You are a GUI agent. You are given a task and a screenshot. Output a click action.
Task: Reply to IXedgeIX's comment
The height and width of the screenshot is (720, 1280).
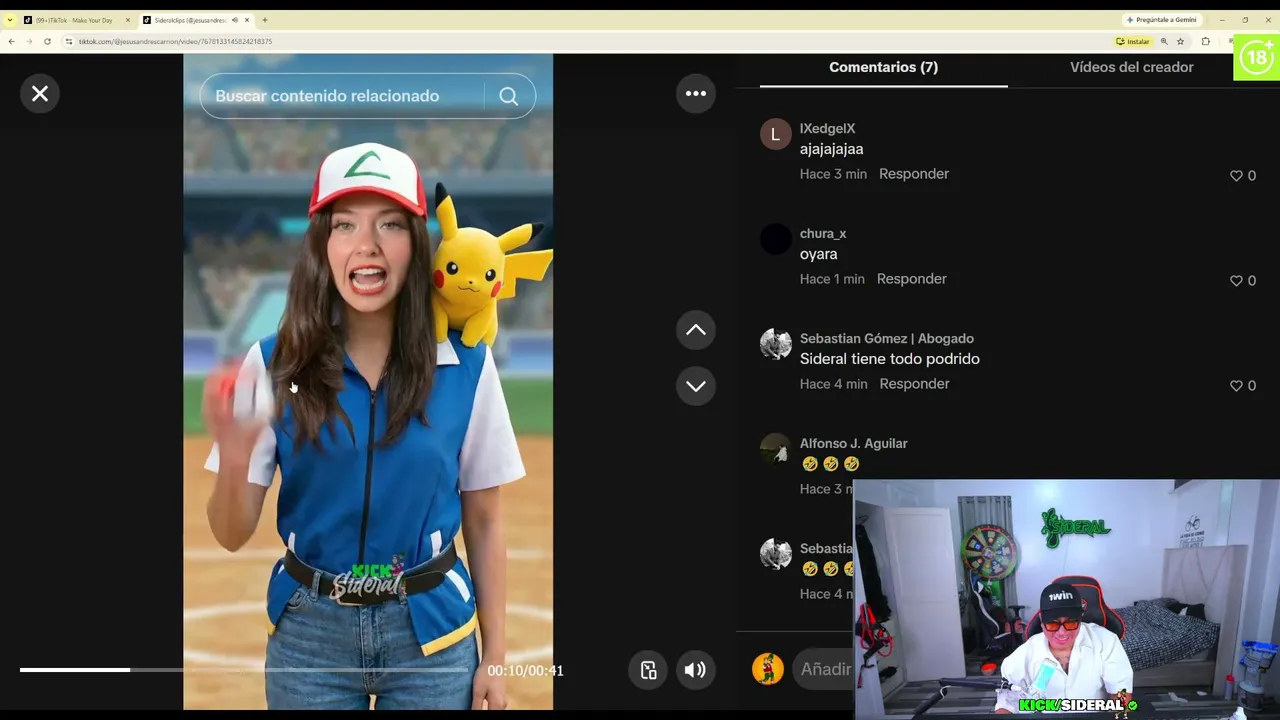click(x=914, y=174)
